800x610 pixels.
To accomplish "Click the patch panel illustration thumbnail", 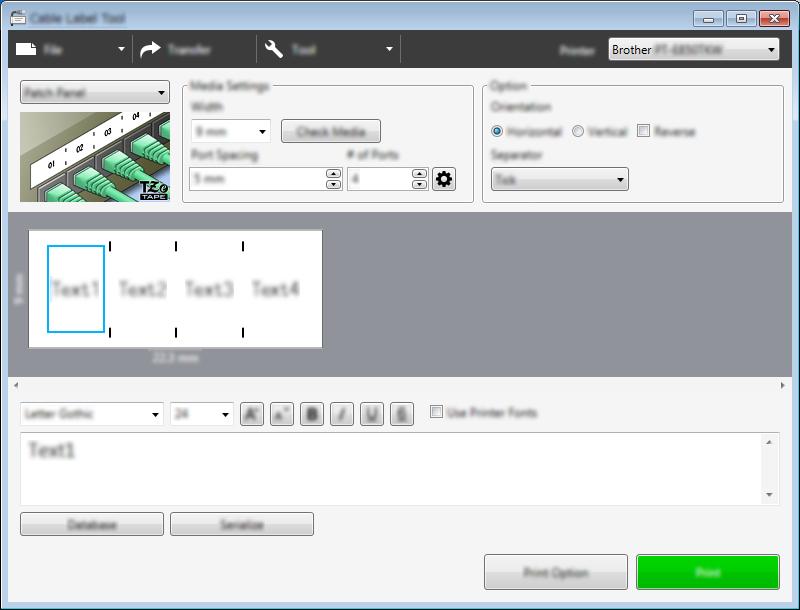I will pyautogui.click(x=95, y=157).
